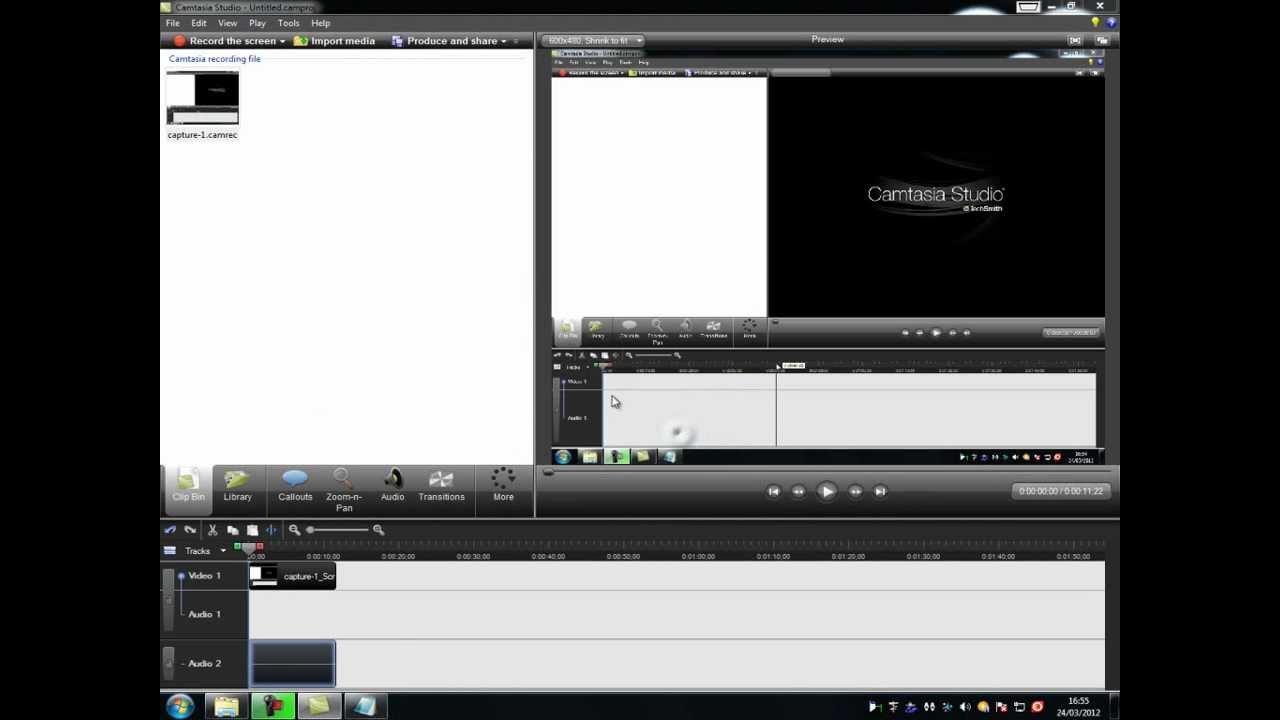Screen dimensions: 1280x720
Task: Click the blue help icon
Action: [x=1110, y=22]
